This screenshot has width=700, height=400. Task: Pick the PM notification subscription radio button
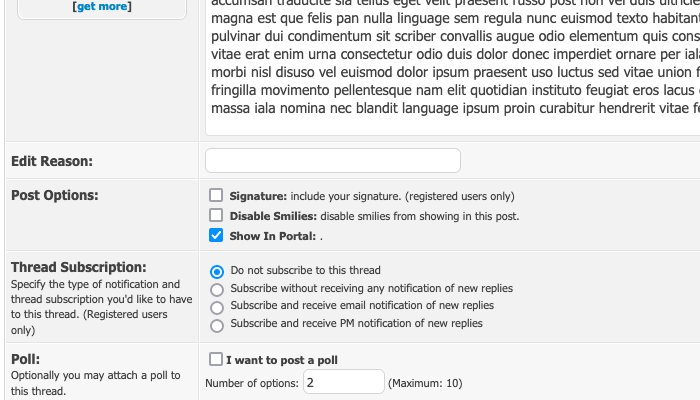point(217,325)
